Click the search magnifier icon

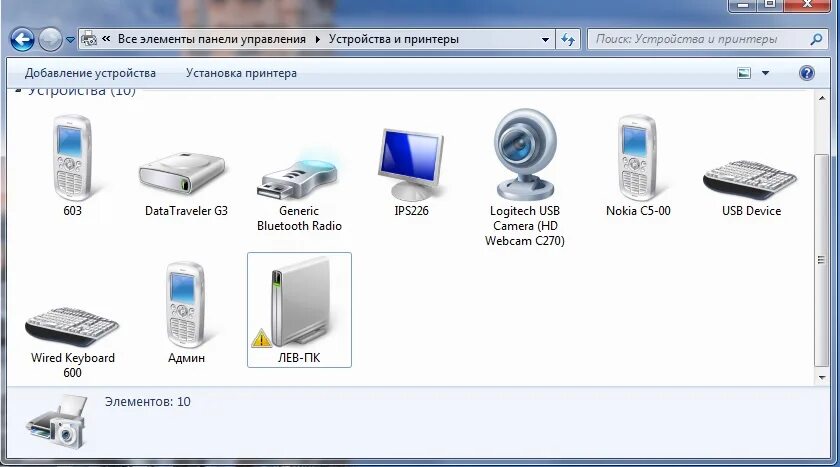(816, 39)
